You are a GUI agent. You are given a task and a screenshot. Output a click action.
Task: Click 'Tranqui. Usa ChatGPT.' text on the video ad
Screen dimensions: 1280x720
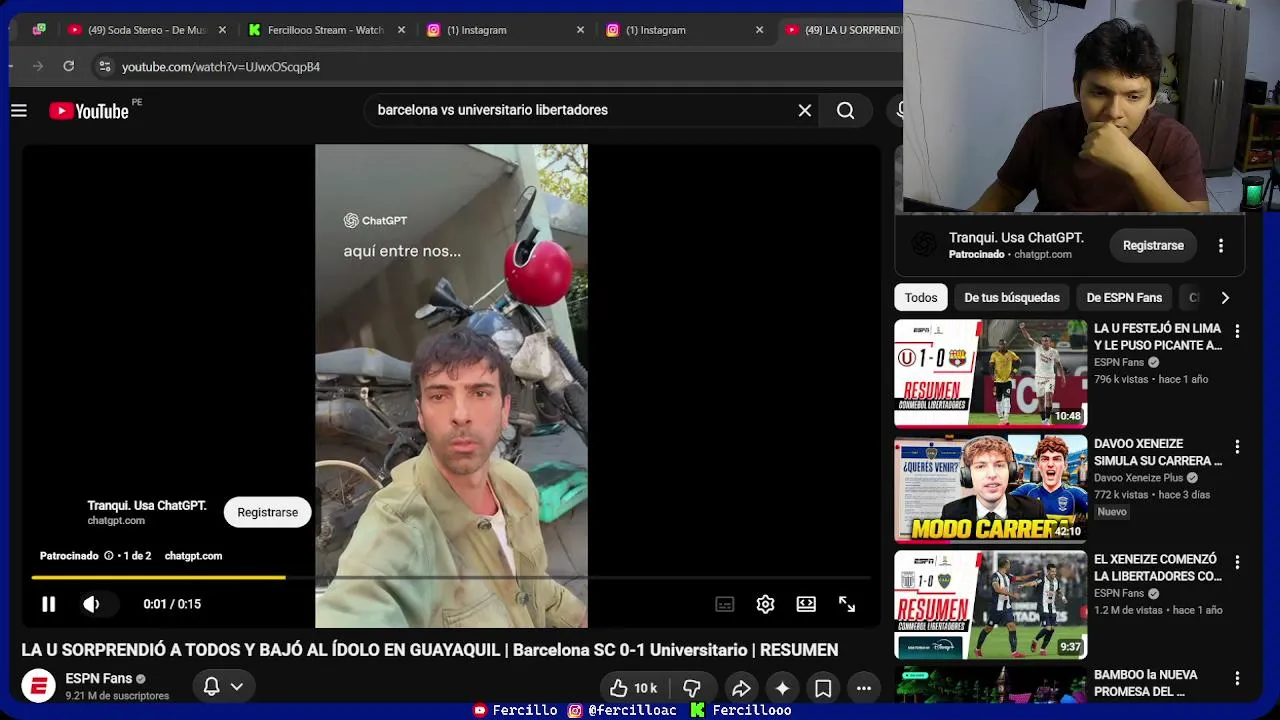[147, 506]
